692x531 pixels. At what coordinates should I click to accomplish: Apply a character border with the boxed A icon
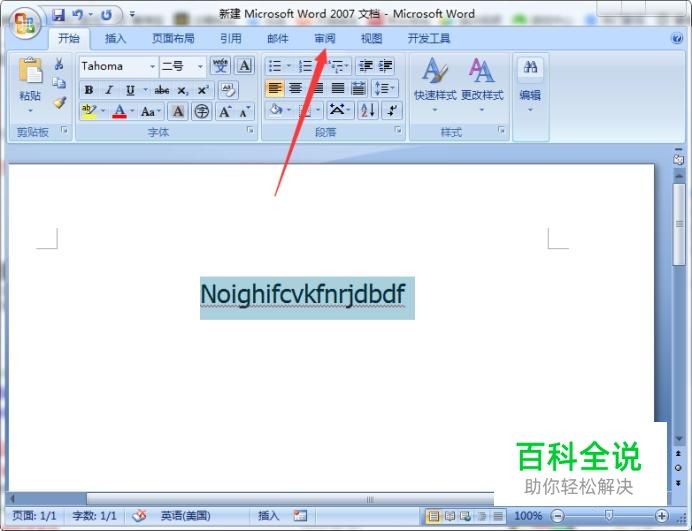pyautogui.click(x=245, y=66)
